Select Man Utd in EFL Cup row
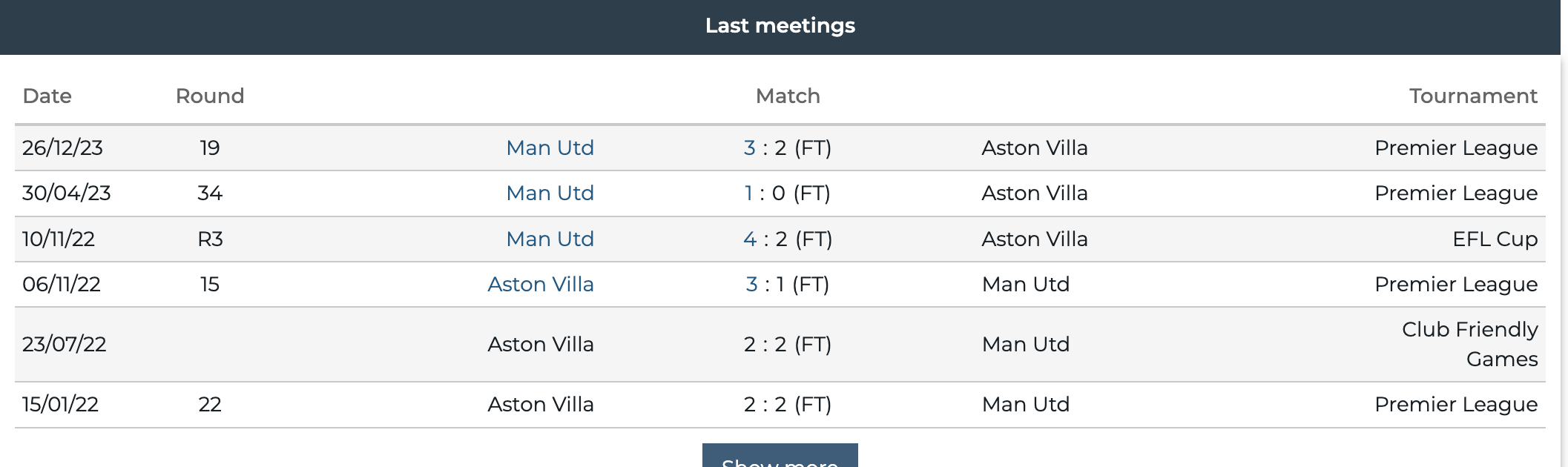Viewport: 1568px width, 467px height. pos(550,239)
